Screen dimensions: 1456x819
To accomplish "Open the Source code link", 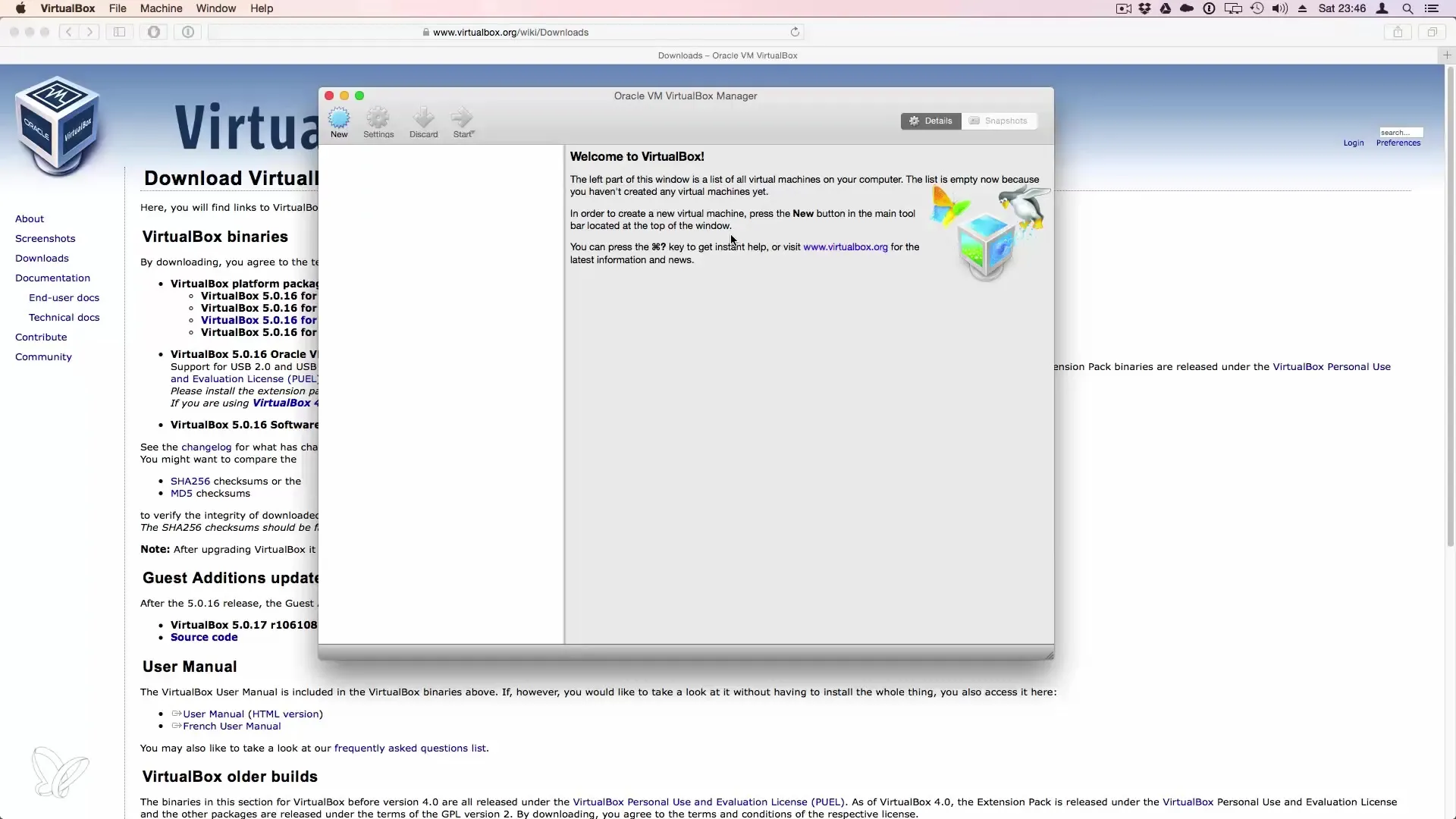I will click(x=204, y=638).
